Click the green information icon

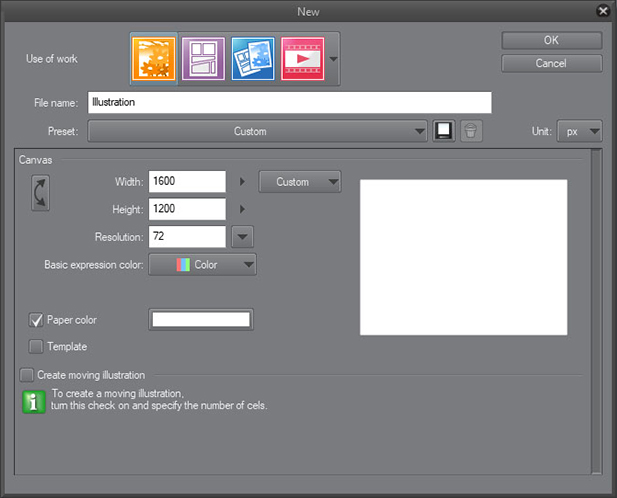click(34, 401)
